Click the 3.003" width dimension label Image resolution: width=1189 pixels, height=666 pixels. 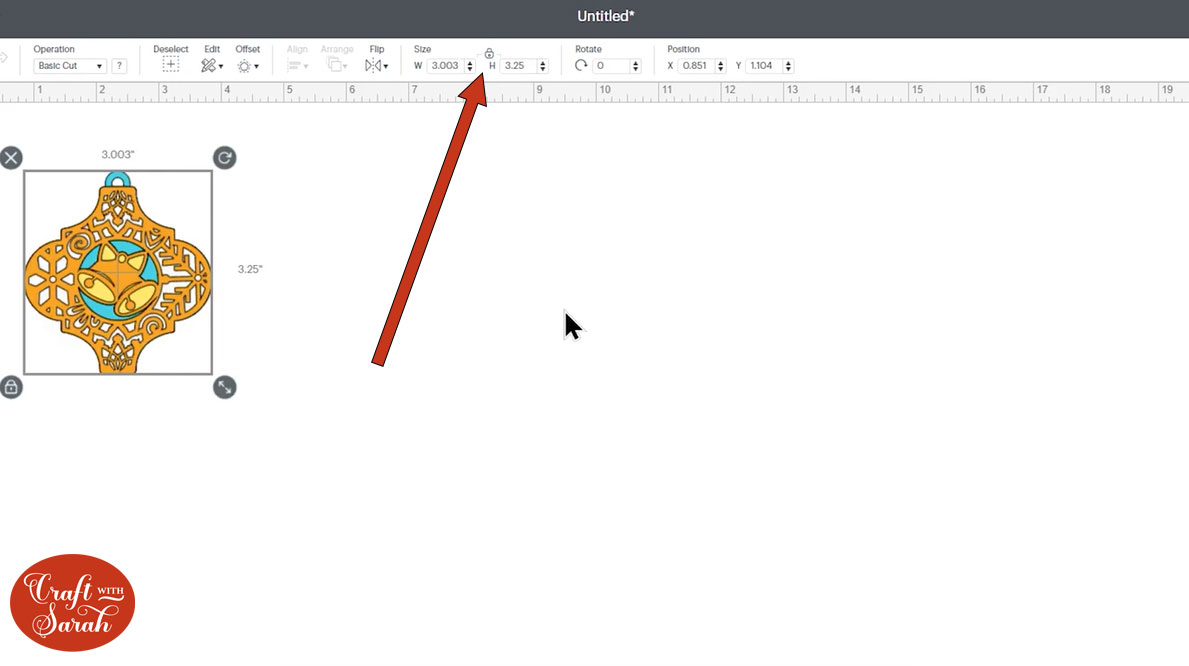click(118, 155)
